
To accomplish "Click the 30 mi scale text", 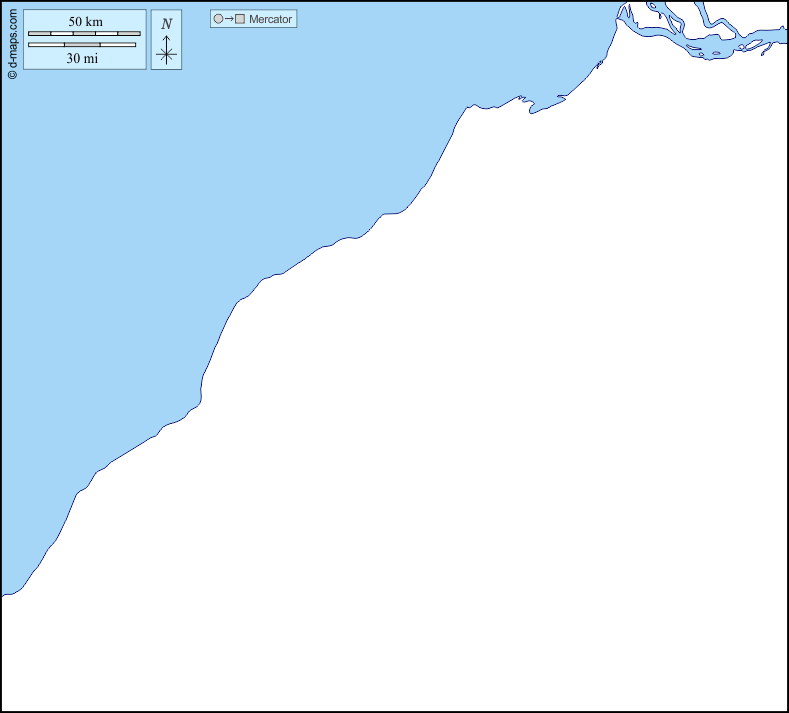I will (82, 58).
